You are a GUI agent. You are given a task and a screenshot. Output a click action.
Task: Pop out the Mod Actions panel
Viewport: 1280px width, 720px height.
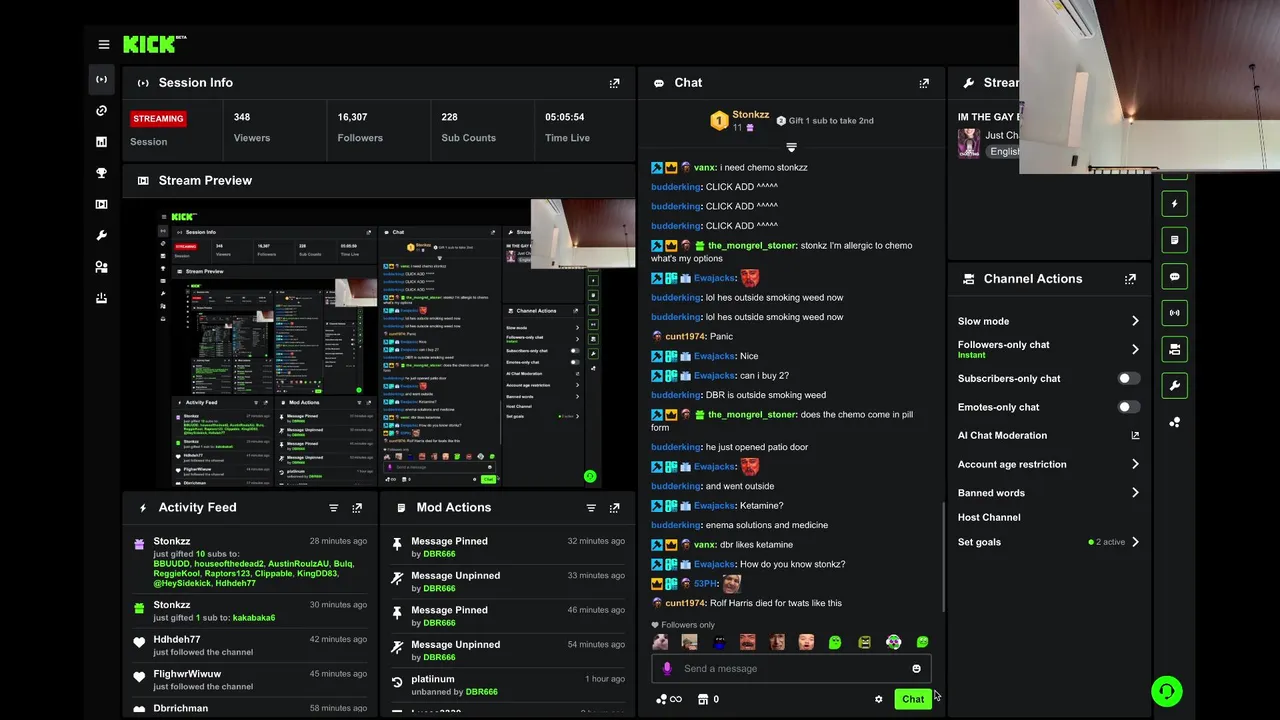(x=614, y=508)
